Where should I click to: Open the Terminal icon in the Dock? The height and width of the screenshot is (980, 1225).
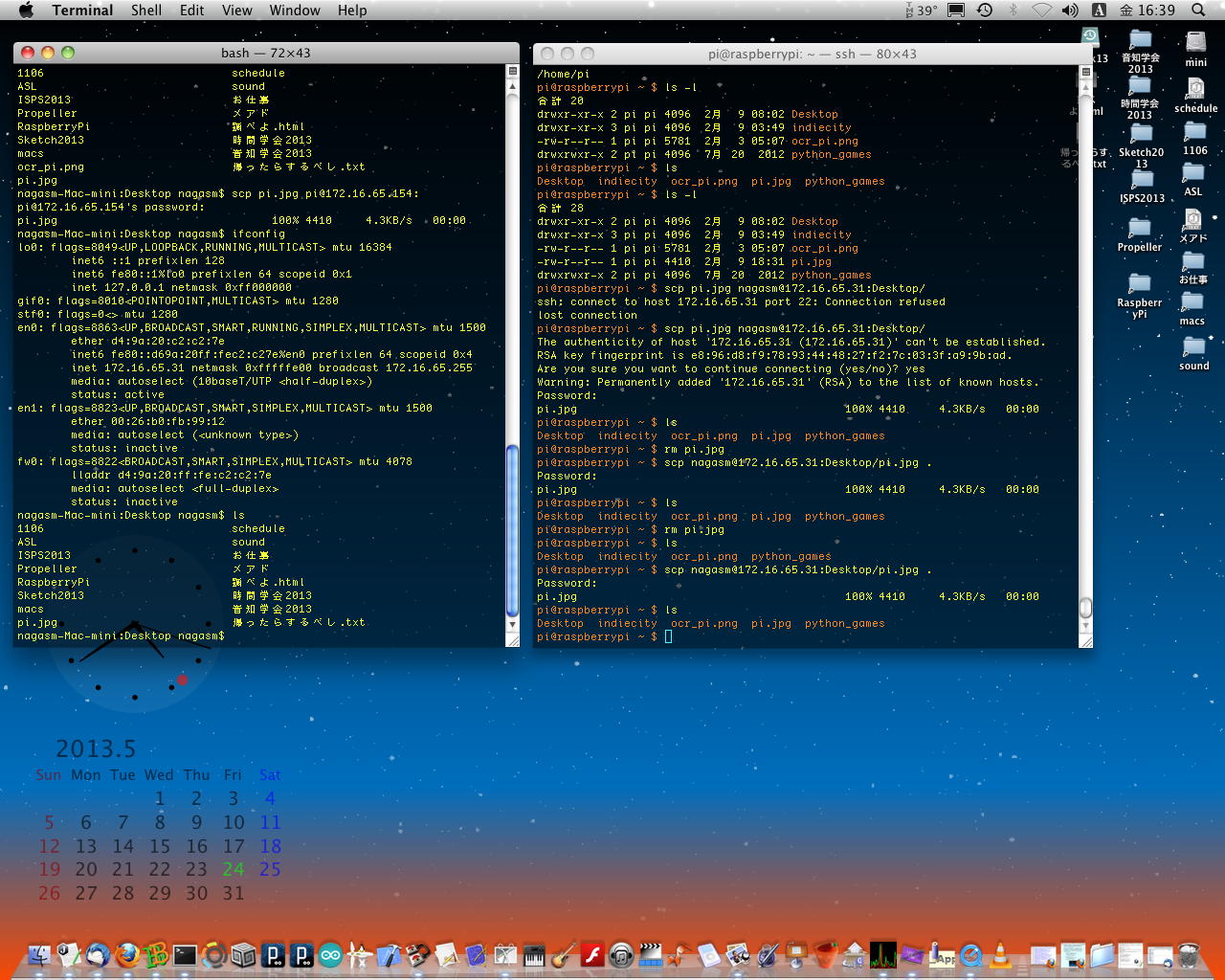click(185, 954)
